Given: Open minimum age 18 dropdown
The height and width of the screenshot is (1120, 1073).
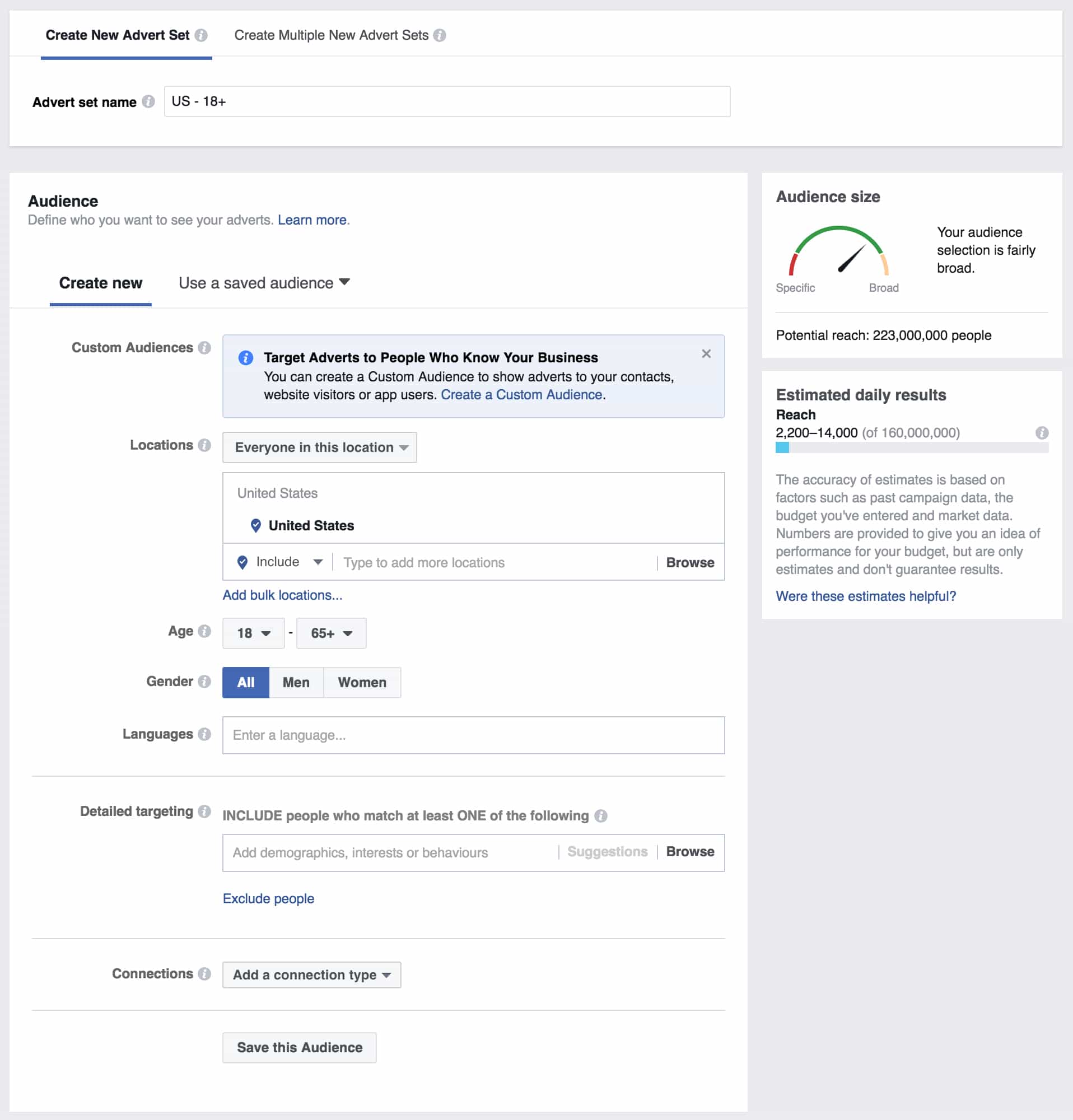Looking at the screenshot, I should (x=253, y=633).
